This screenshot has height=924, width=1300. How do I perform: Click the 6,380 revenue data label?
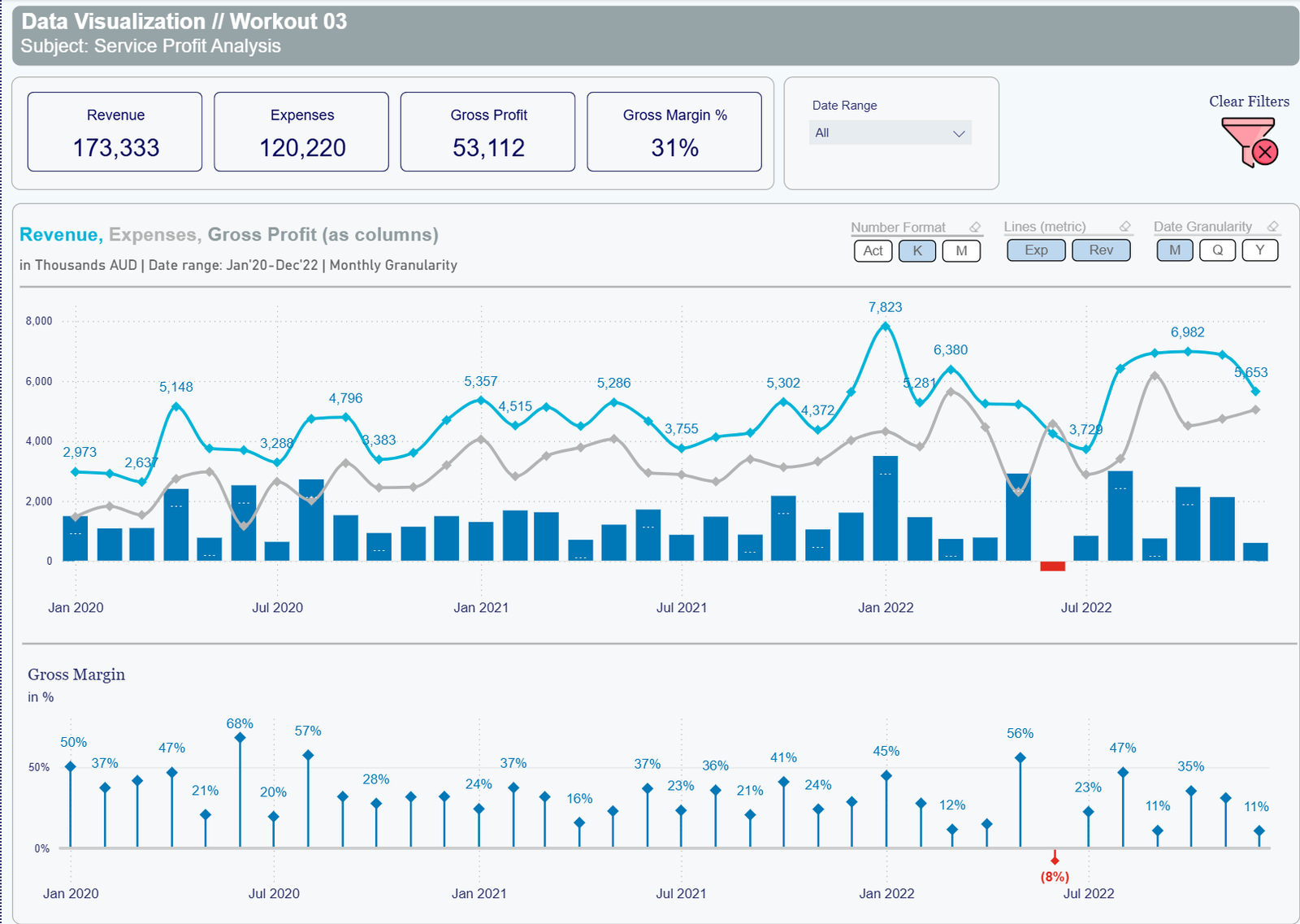pyautogui.click(x=951, y=350)
